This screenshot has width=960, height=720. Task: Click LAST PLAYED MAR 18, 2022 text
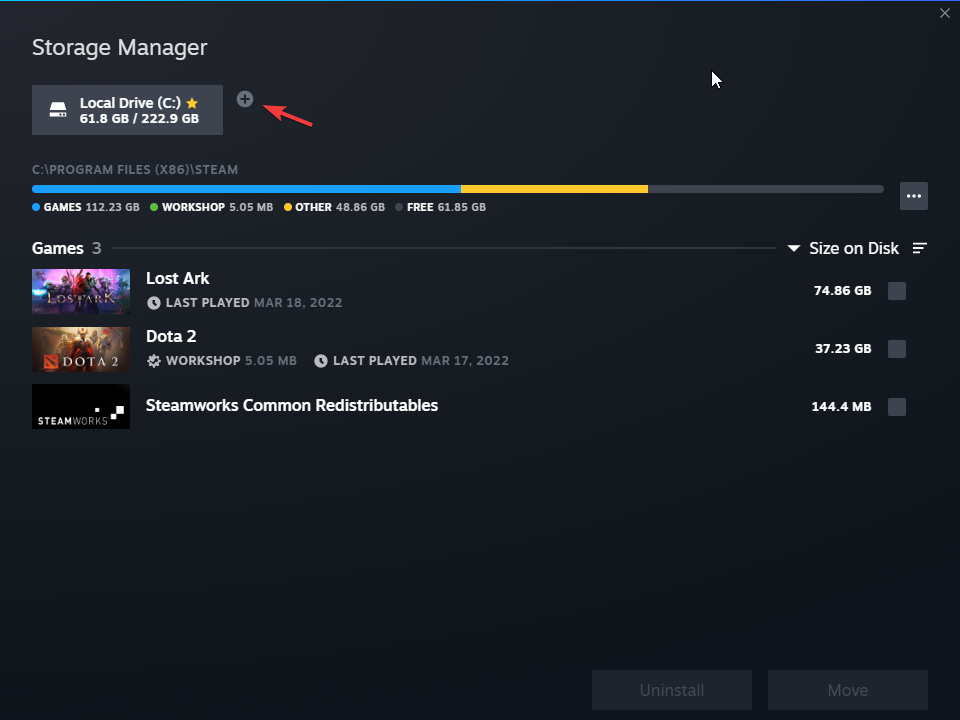(x=253, y=302)
